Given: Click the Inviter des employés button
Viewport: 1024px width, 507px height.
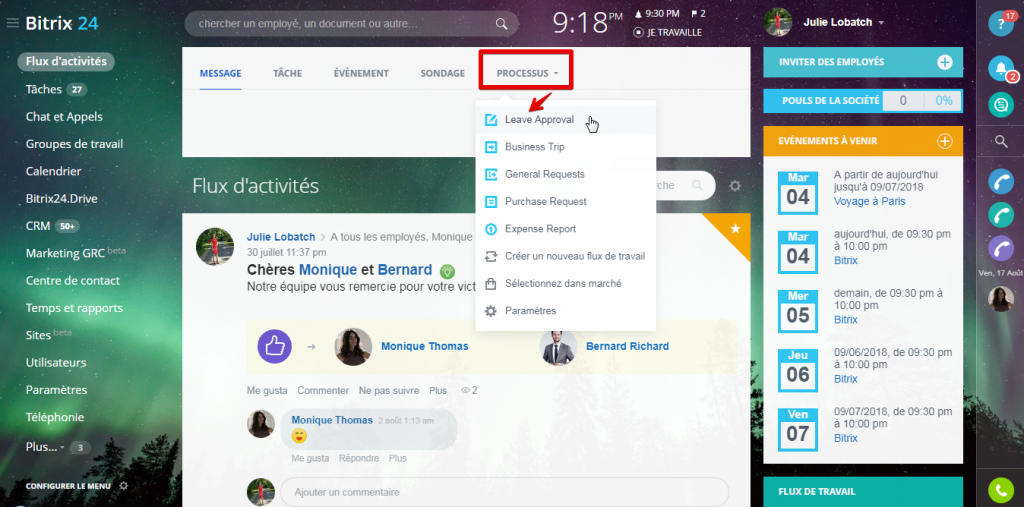Looking at the screenshot, I should 863,62.
